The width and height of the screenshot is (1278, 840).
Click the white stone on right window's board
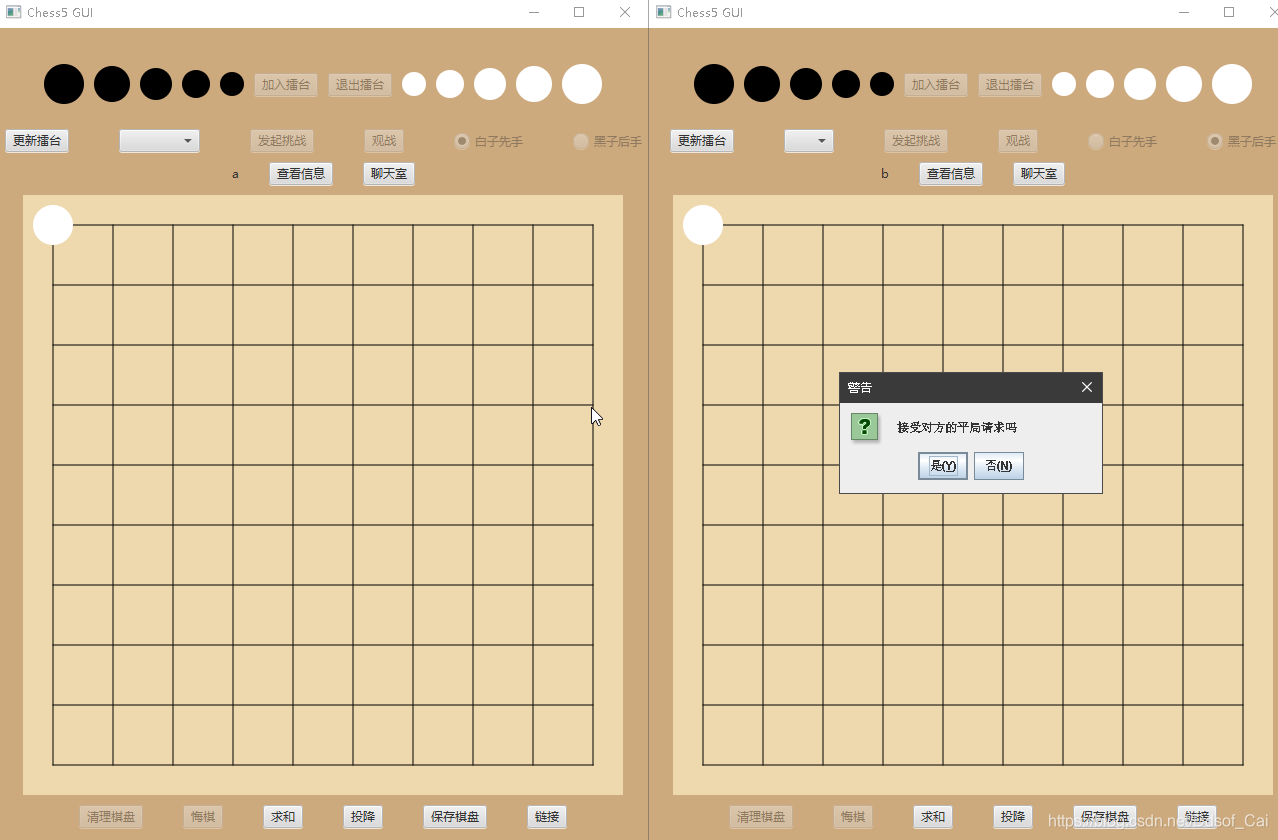pos(703,225)
